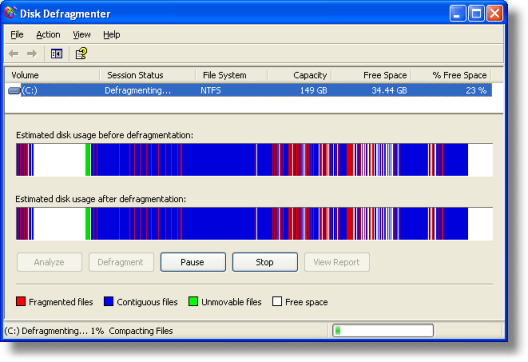Click the 'Defragmenting...' session status cell

pyautogui.click(x=138, y=91)
